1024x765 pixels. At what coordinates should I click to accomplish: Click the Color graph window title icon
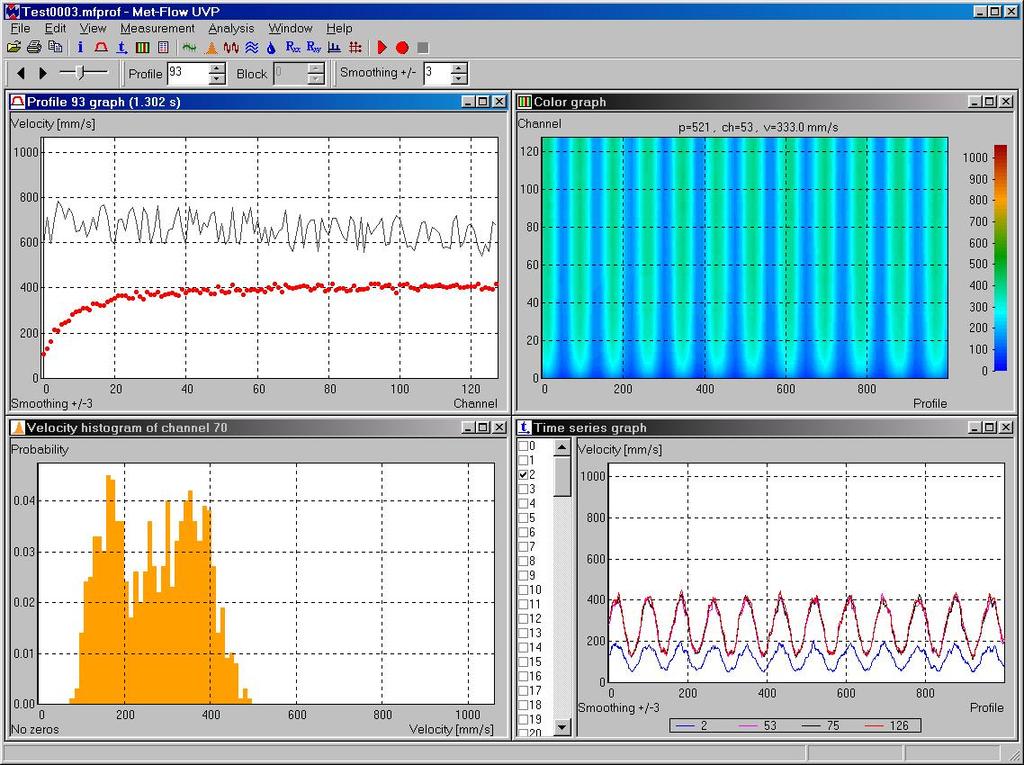pos(524,102)
